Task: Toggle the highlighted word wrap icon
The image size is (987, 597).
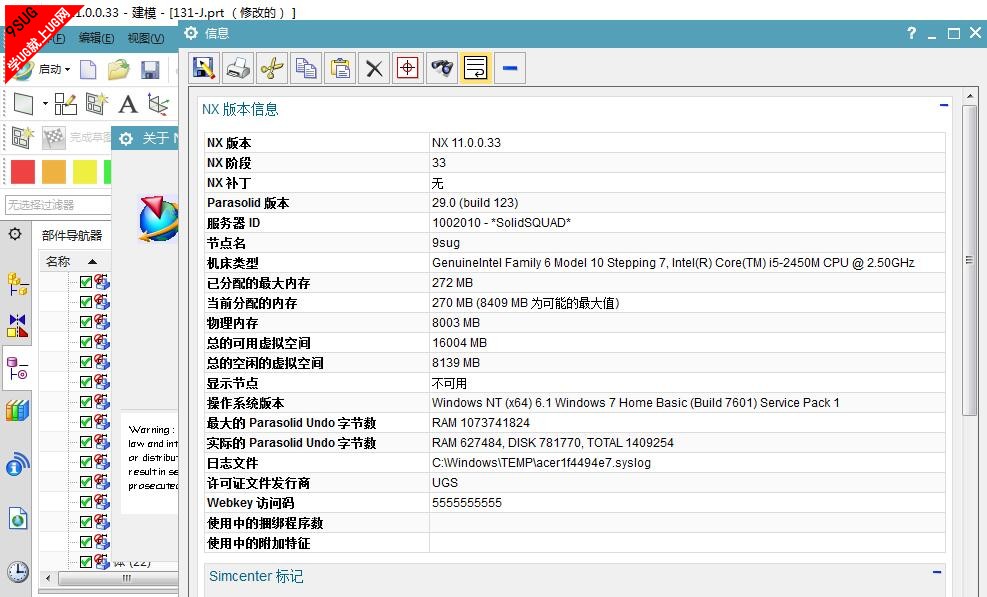Action: pos(476,68)
